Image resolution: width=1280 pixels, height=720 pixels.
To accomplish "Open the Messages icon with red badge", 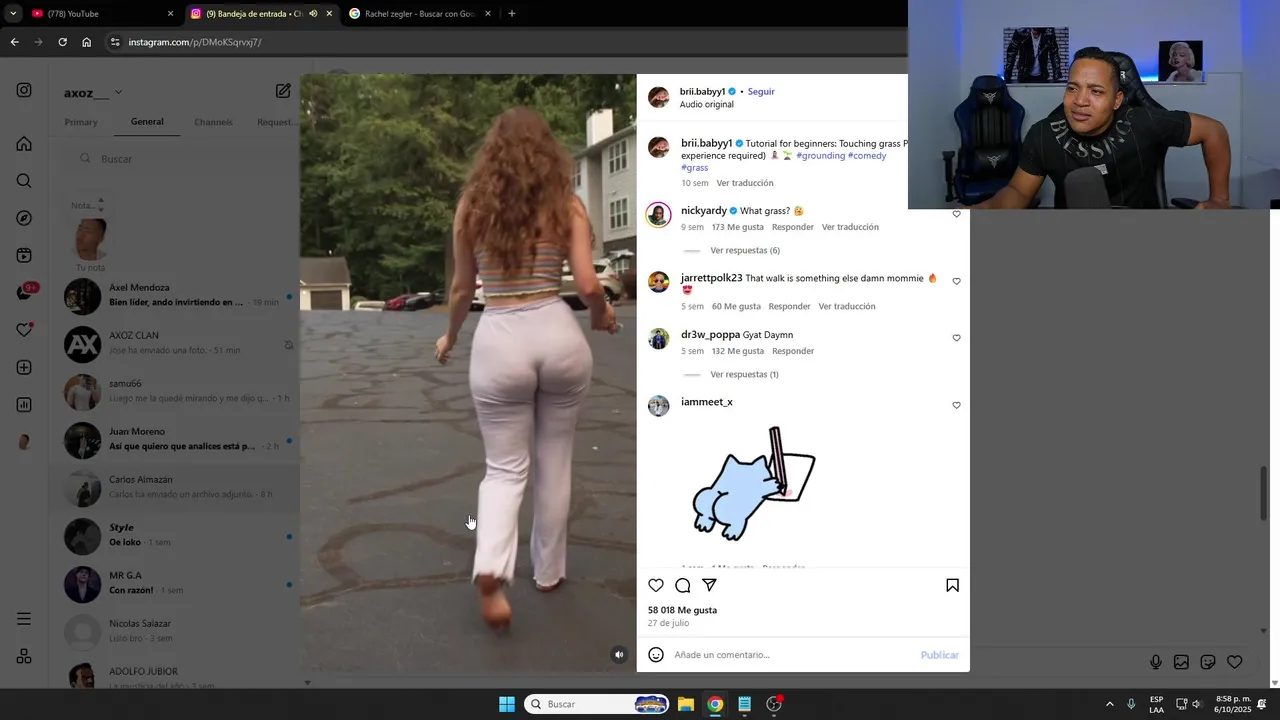I will [24, 293].
